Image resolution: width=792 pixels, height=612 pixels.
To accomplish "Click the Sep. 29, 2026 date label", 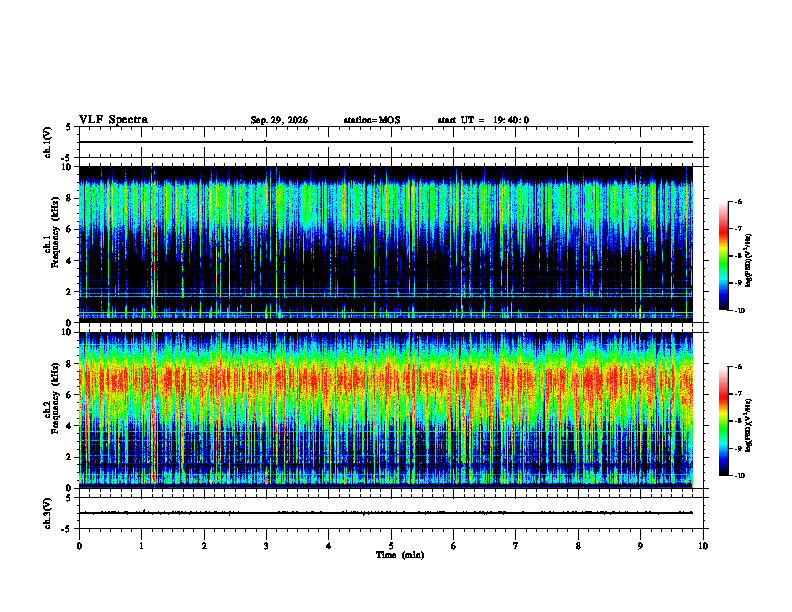I will click(279, 120).
